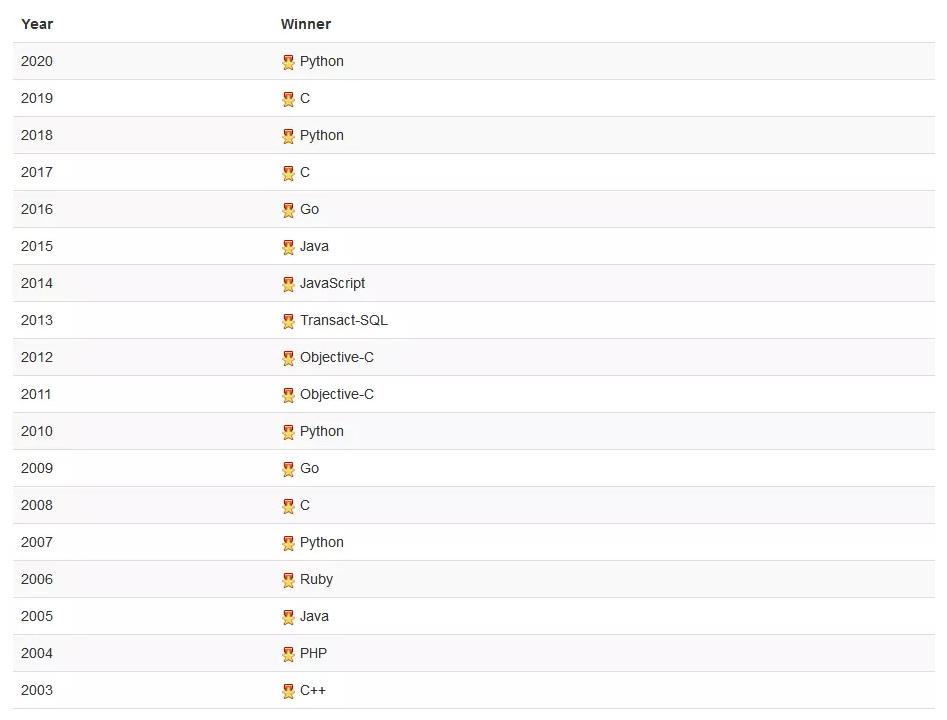
Task: Click the medal icon beside C++
Action: 288,691
